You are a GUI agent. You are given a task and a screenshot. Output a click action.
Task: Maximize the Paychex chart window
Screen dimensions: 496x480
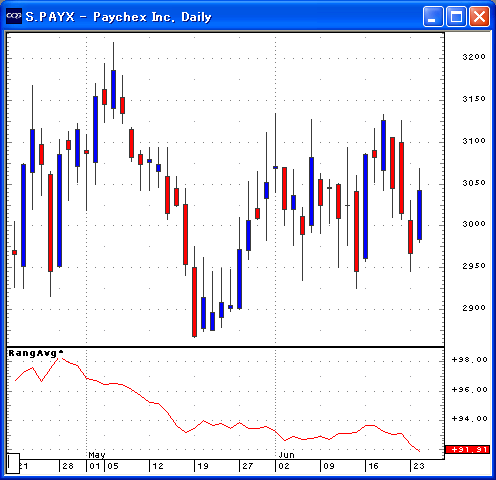[x=456, y=16]
